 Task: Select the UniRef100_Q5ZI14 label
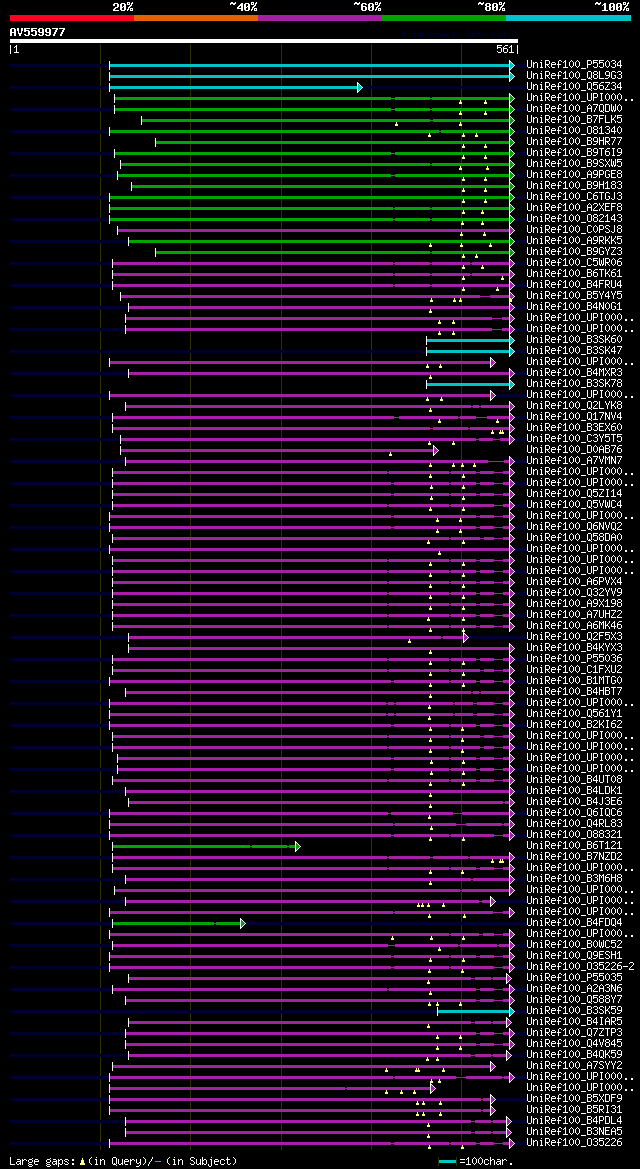(x=574, y=494)
